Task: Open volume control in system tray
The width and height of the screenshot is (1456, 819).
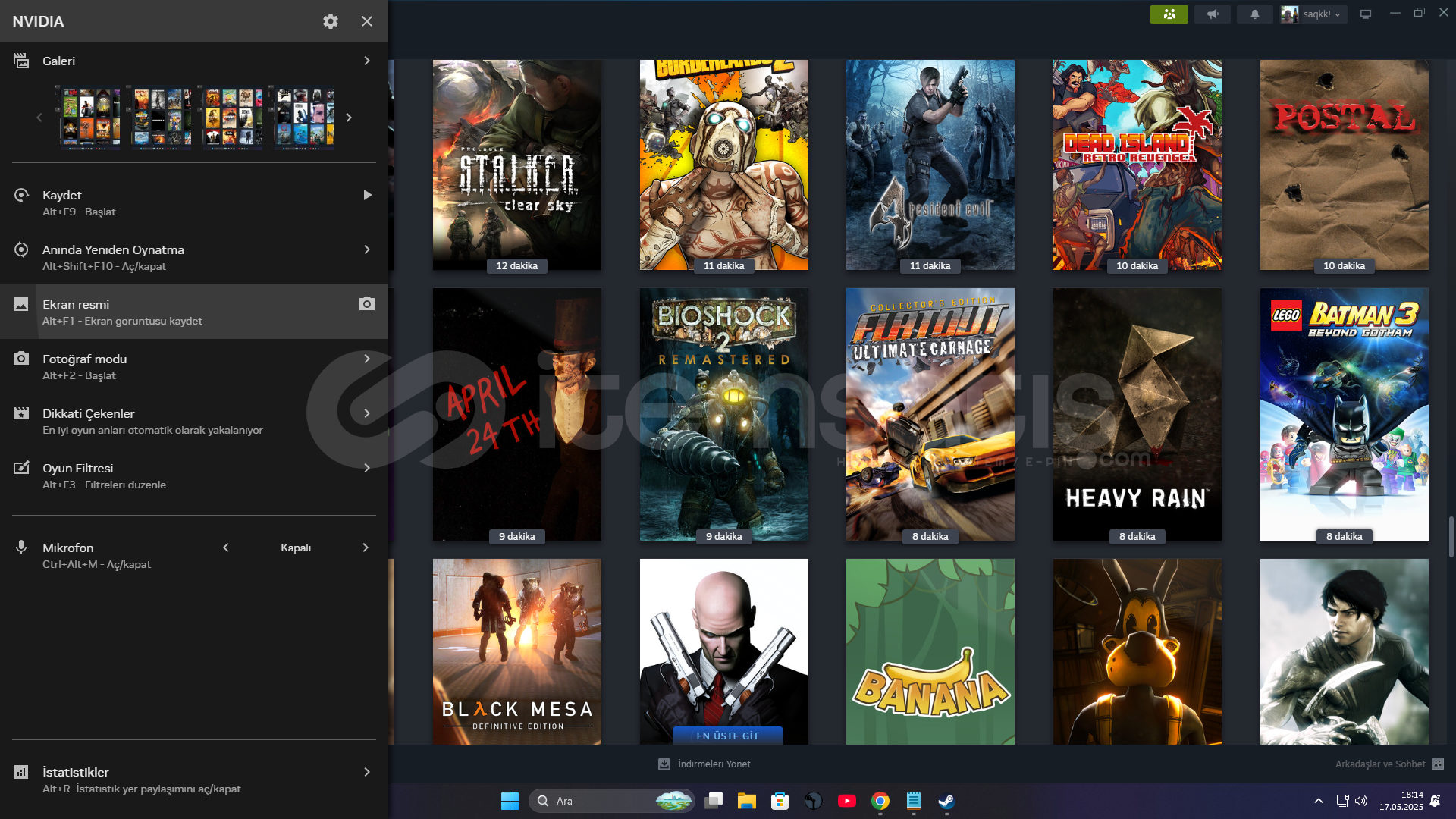Action: pos(1361,801)
